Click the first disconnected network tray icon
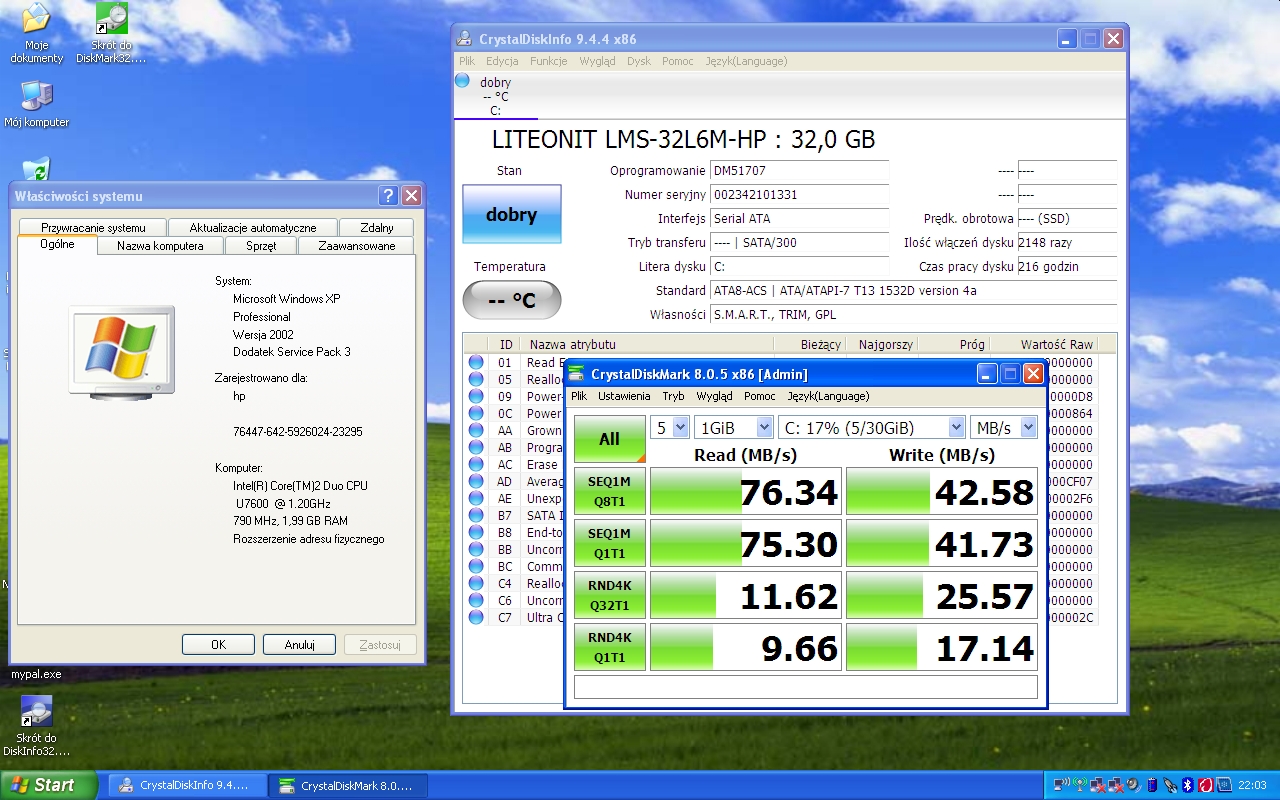Screen dimensions: 1280x800 click(1097, 784)
